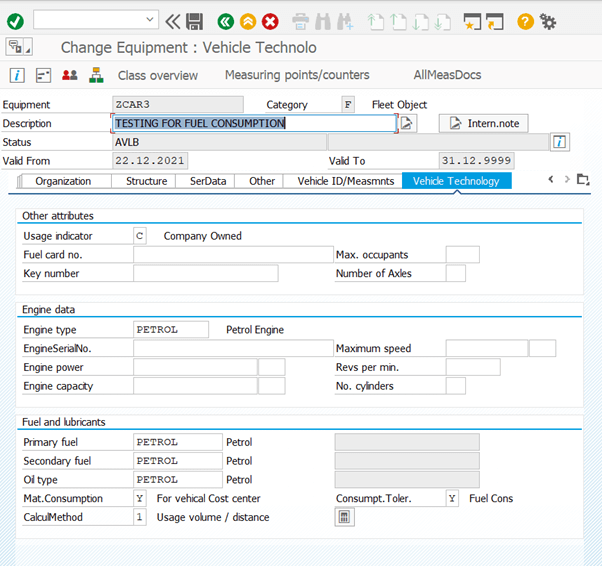The image size is (602, 566).
Task: Click the blue information icon in application toolbar
Action: [x=17, y=75]
